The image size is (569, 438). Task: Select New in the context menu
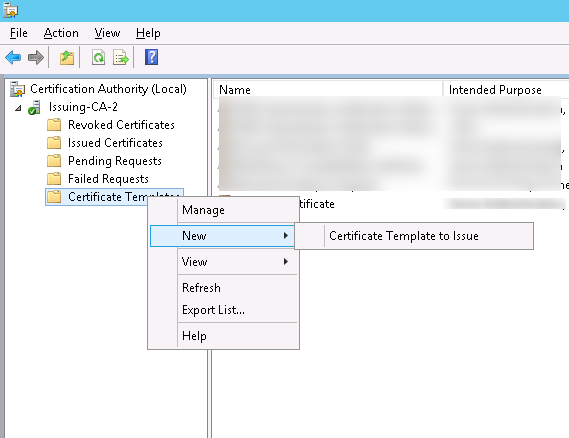point(222,236)
